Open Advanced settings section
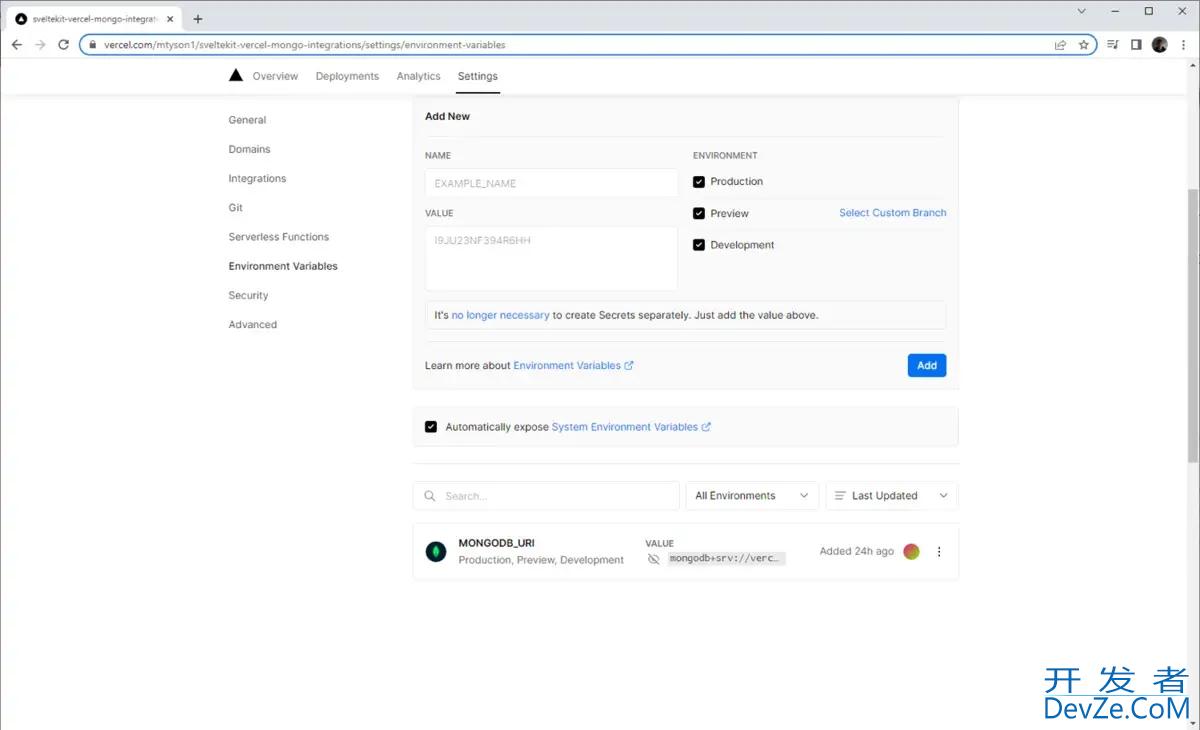This screenshot has width=1200, height=730. point(253,325)
